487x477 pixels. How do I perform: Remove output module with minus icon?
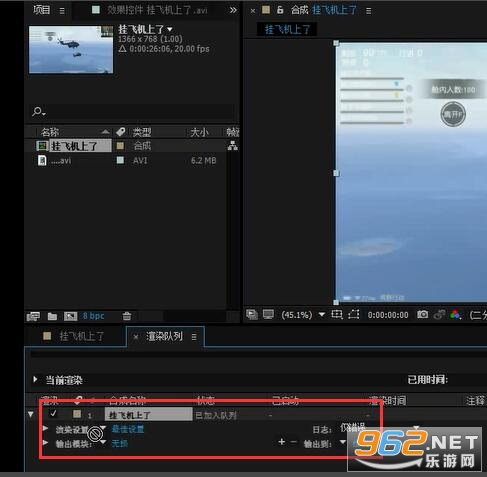(x=294, y=442)
